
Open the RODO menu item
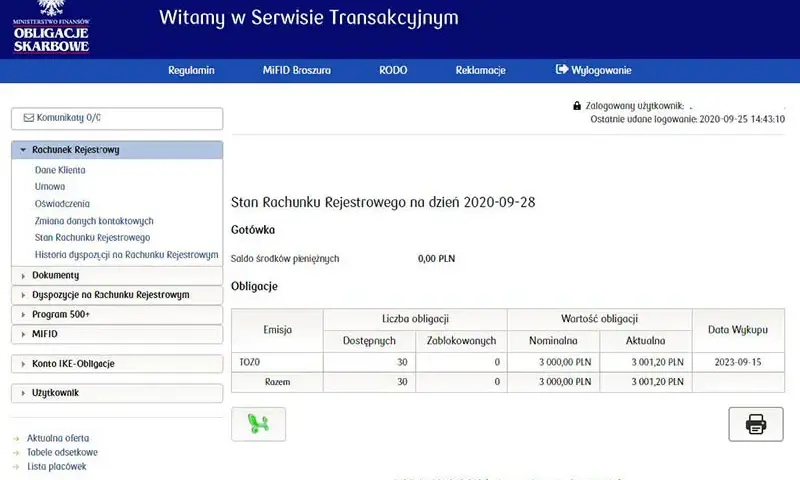pyautogui.click(x=393, y=70)
